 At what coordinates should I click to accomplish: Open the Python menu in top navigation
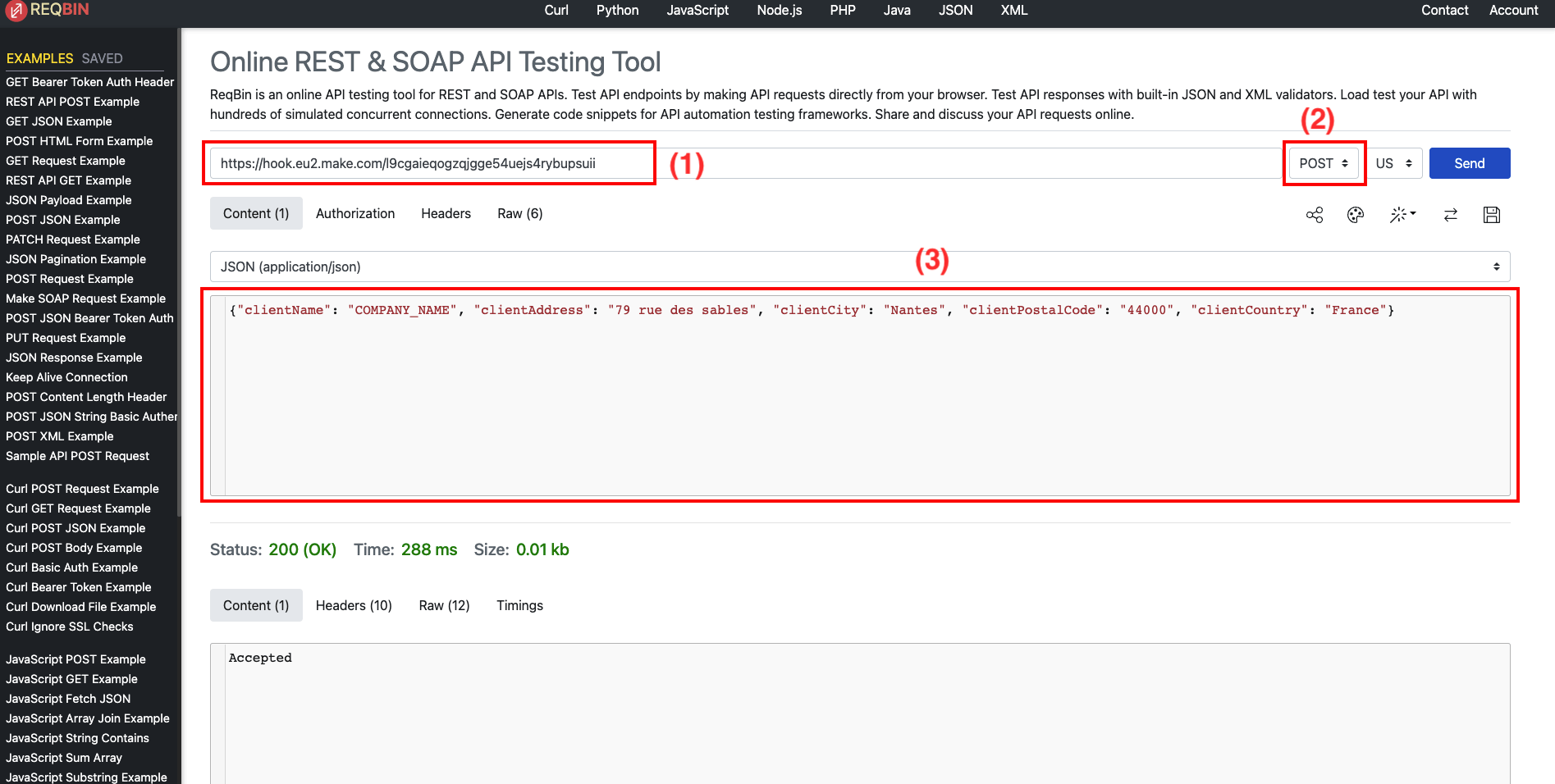click(x=617, y=10)
